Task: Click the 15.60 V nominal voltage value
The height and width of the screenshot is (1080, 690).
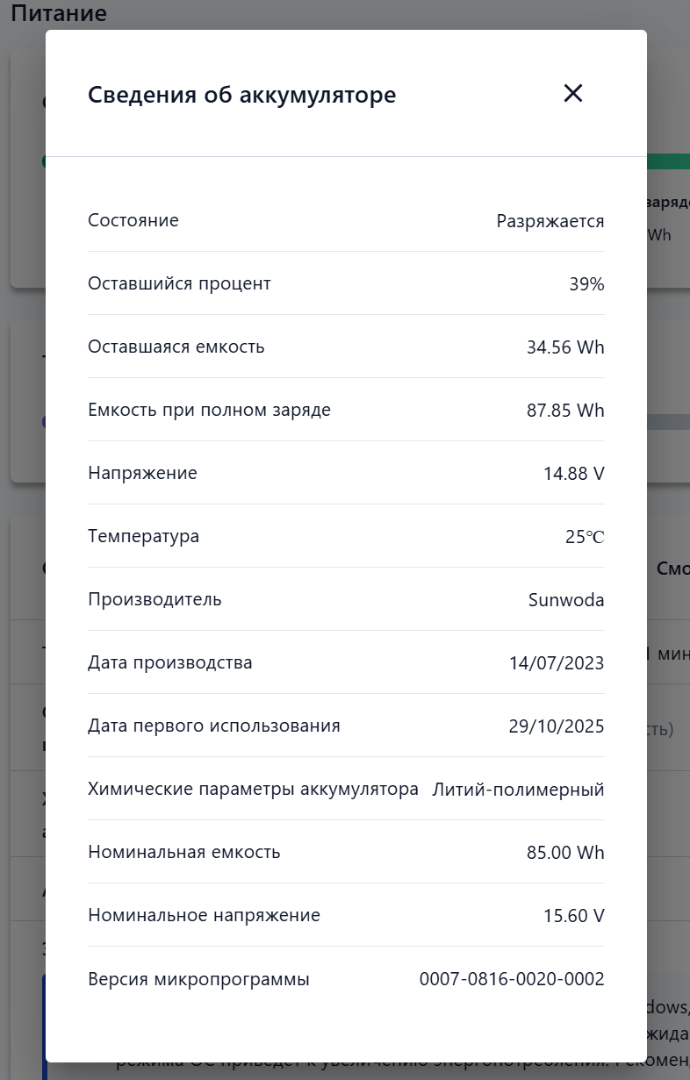Action: click(574, 916)
